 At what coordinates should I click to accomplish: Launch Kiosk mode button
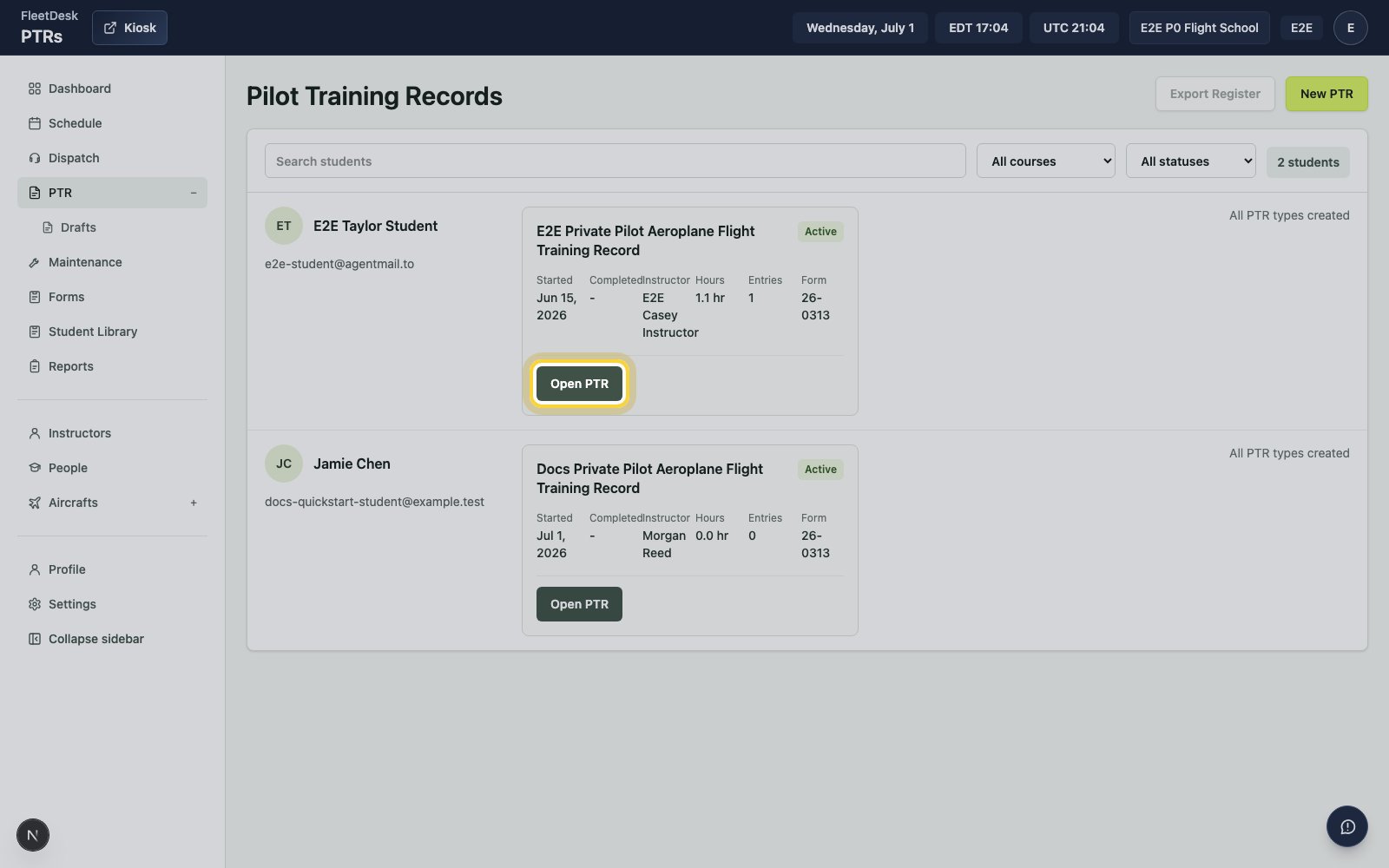(x=129, y=28)
